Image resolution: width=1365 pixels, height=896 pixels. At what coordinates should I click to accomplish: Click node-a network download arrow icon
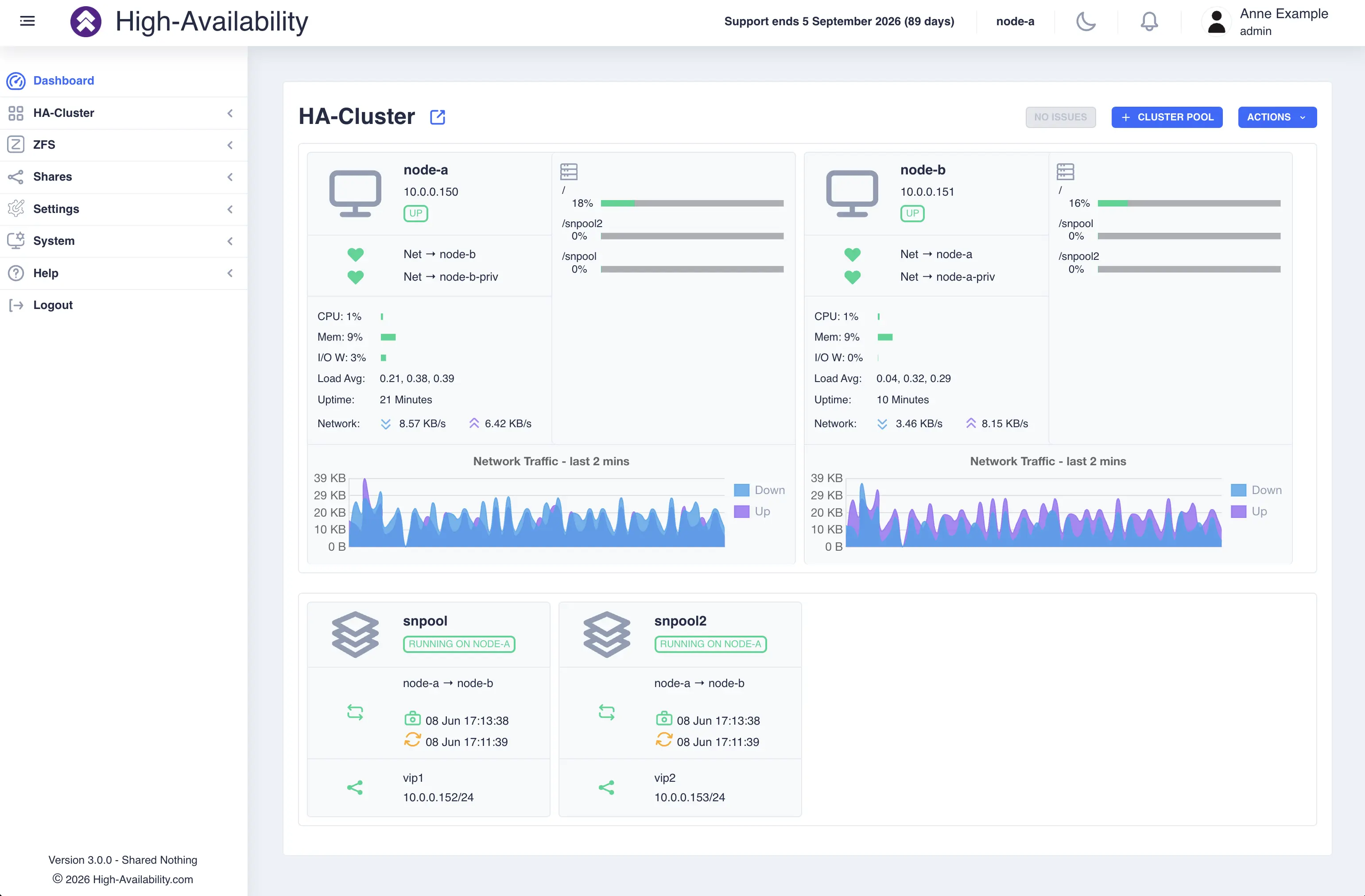point(385,424)
